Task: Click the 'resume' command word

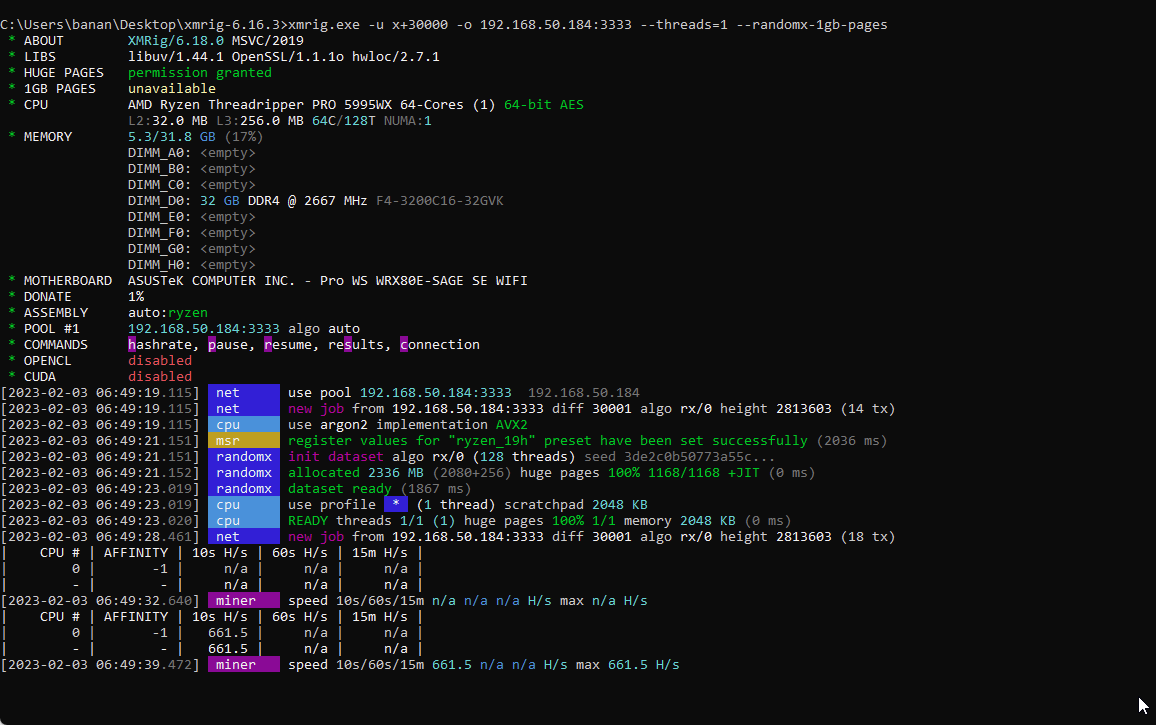Action: [x=288, y=344]
